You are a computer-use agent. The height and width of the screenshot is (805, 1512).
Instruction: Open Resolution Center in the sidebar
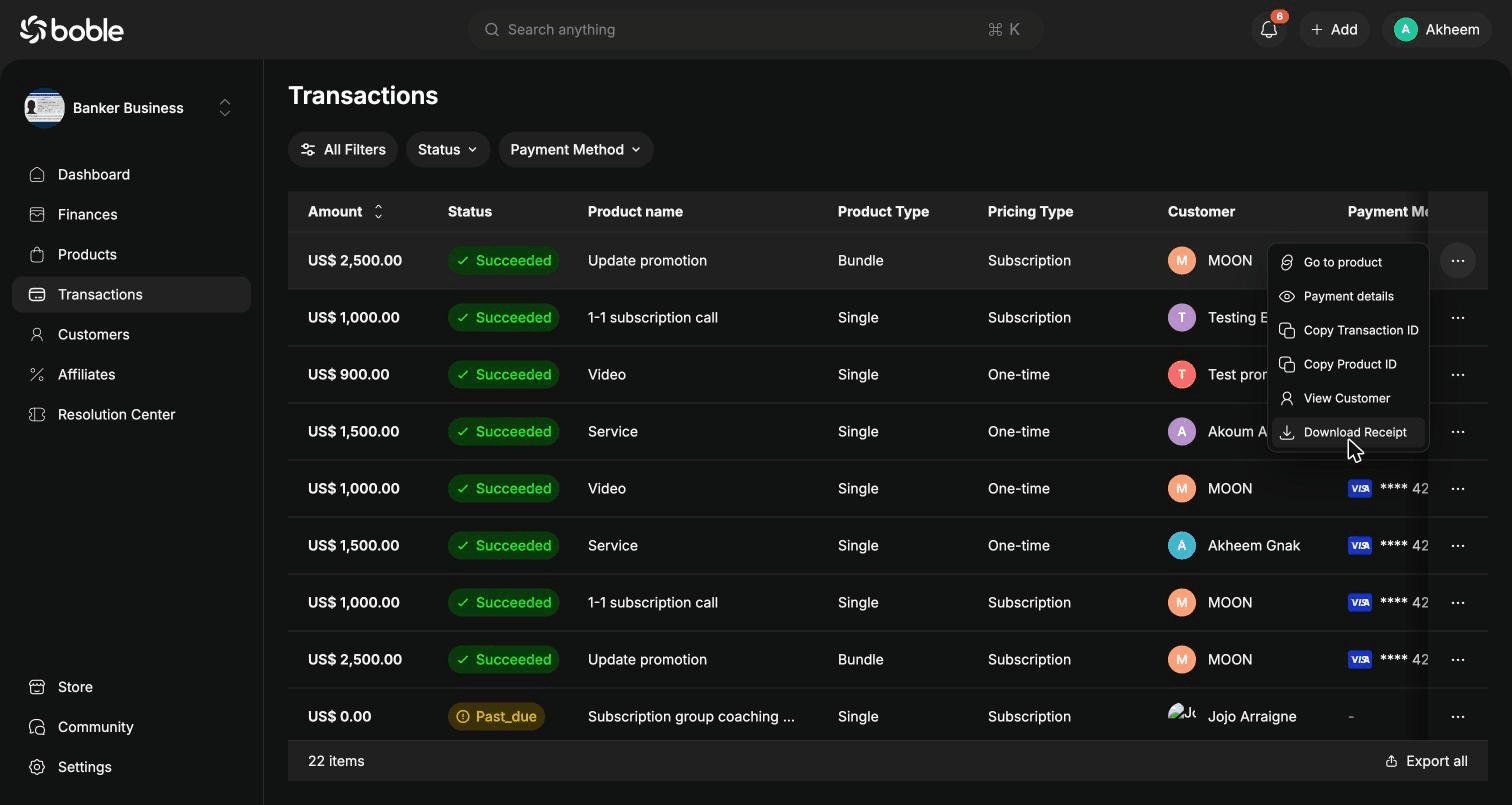(131, 414)
